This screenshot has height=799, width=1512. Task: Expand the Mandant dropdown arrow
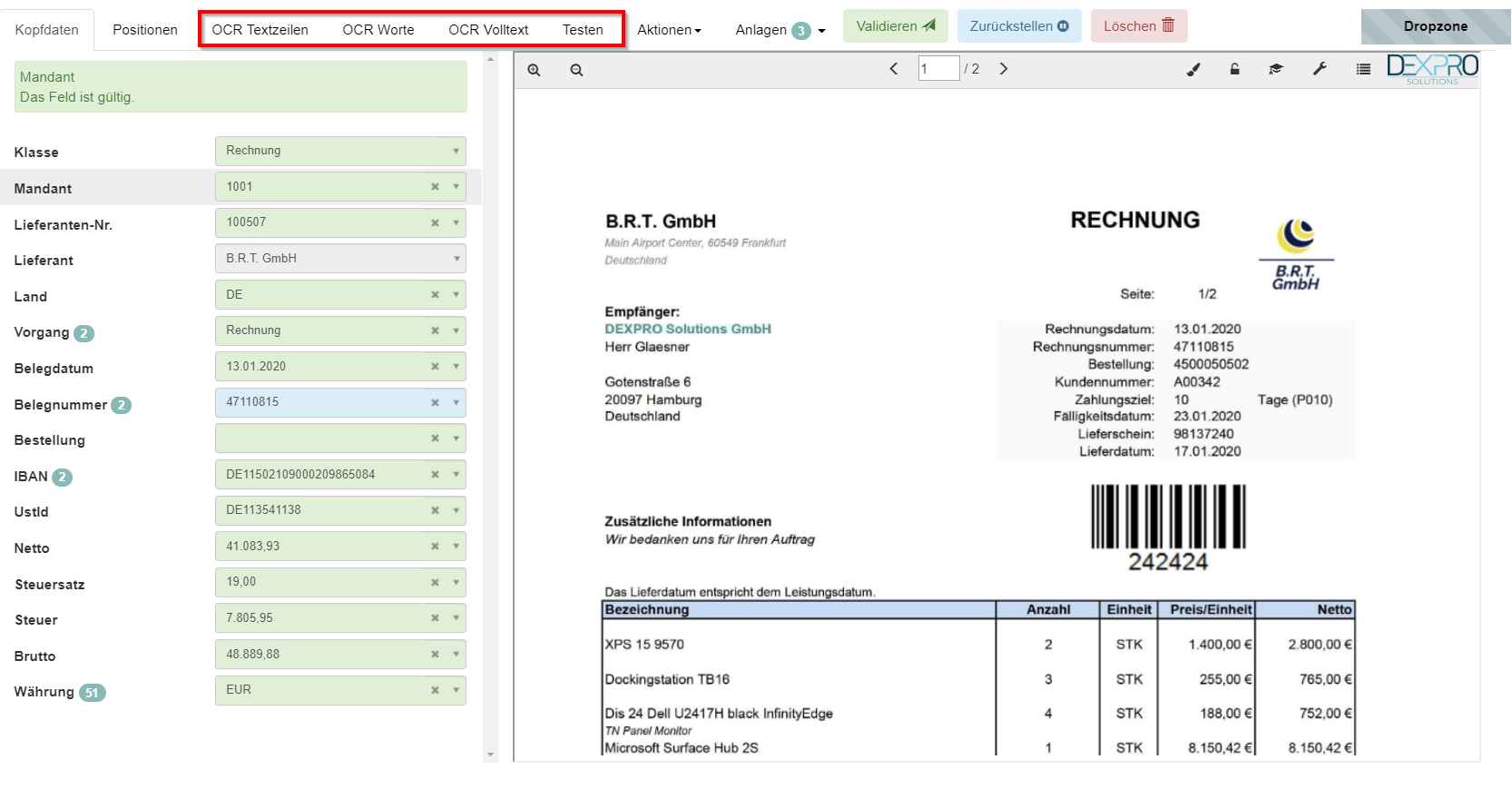[x=456, y=187]
